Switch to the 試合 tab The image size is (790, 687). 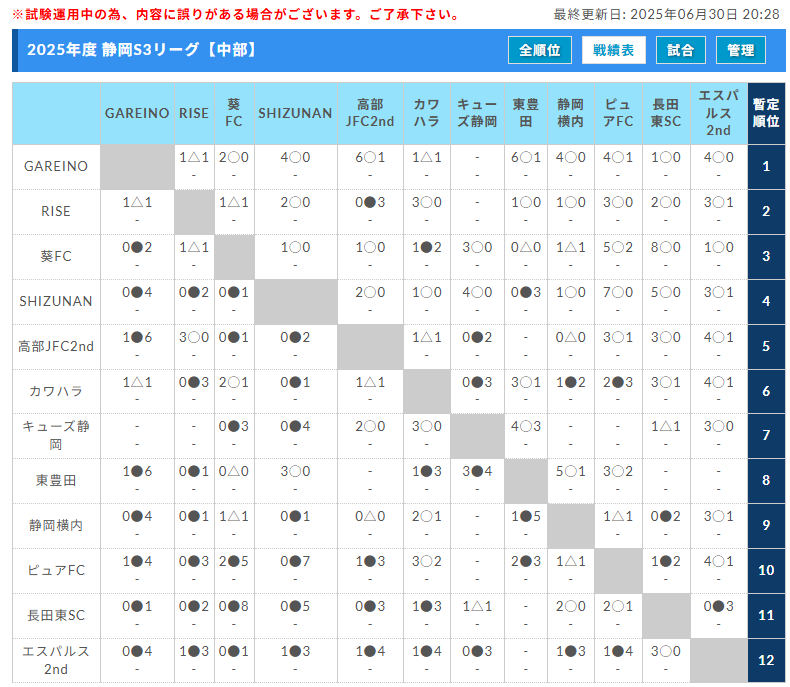(x=680, y=50)
